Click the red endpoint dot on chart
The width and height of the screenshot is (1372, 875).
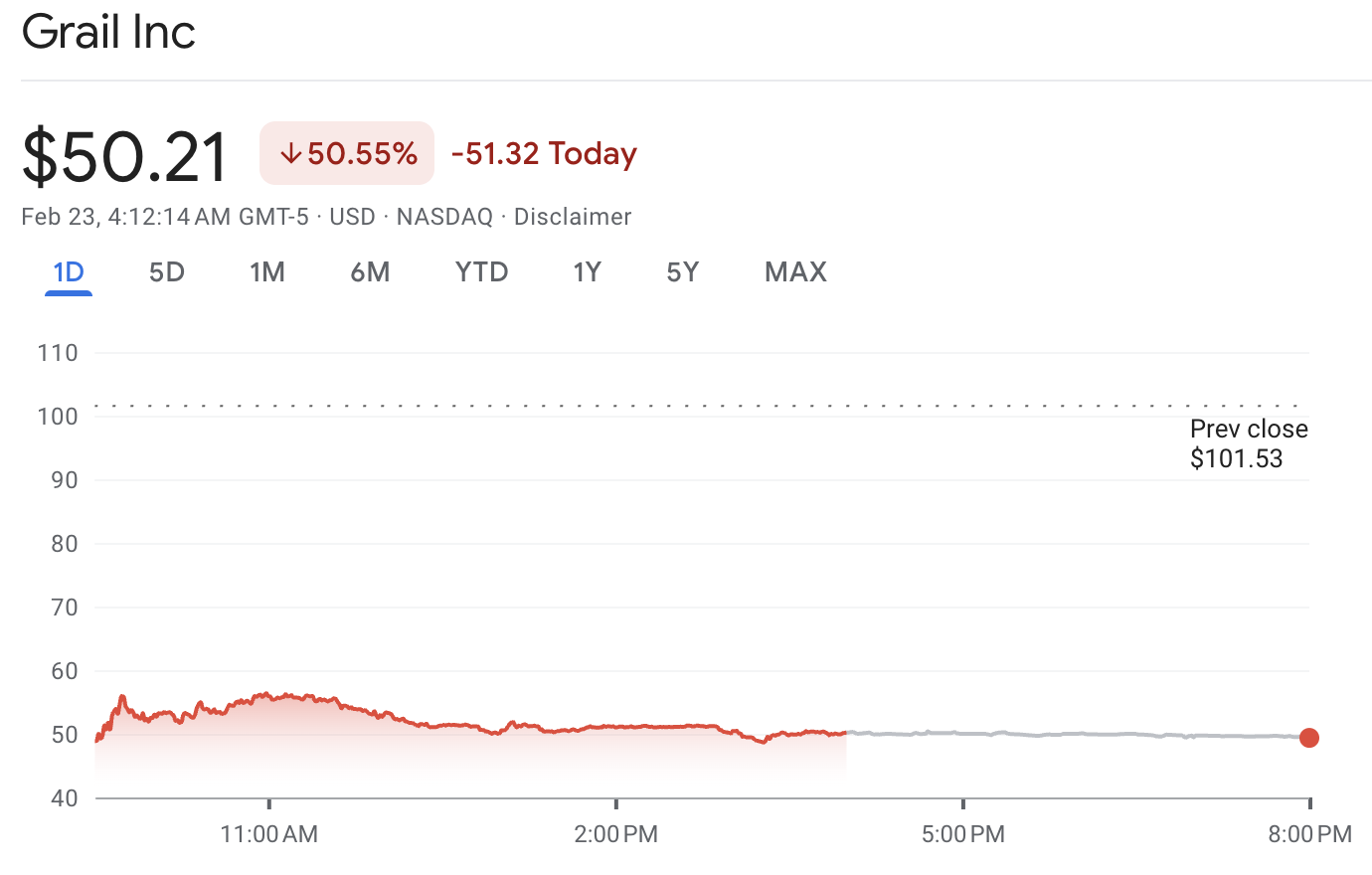point(1309,738)
